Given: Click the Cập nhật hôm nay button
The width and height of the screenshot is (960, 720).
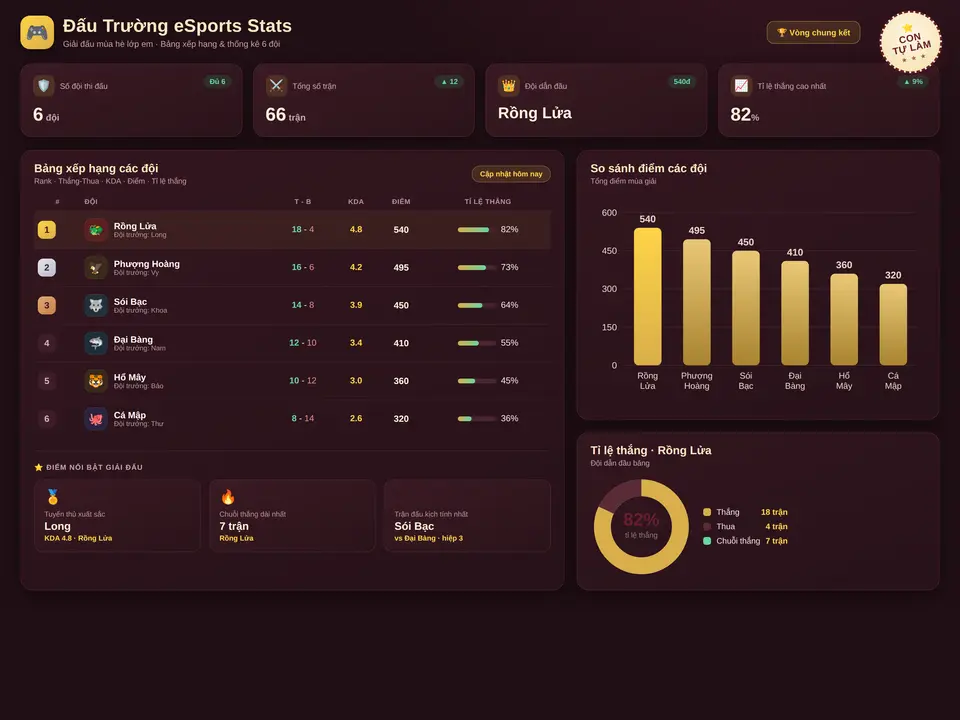Looking at the screenshot, I should 511,174.
